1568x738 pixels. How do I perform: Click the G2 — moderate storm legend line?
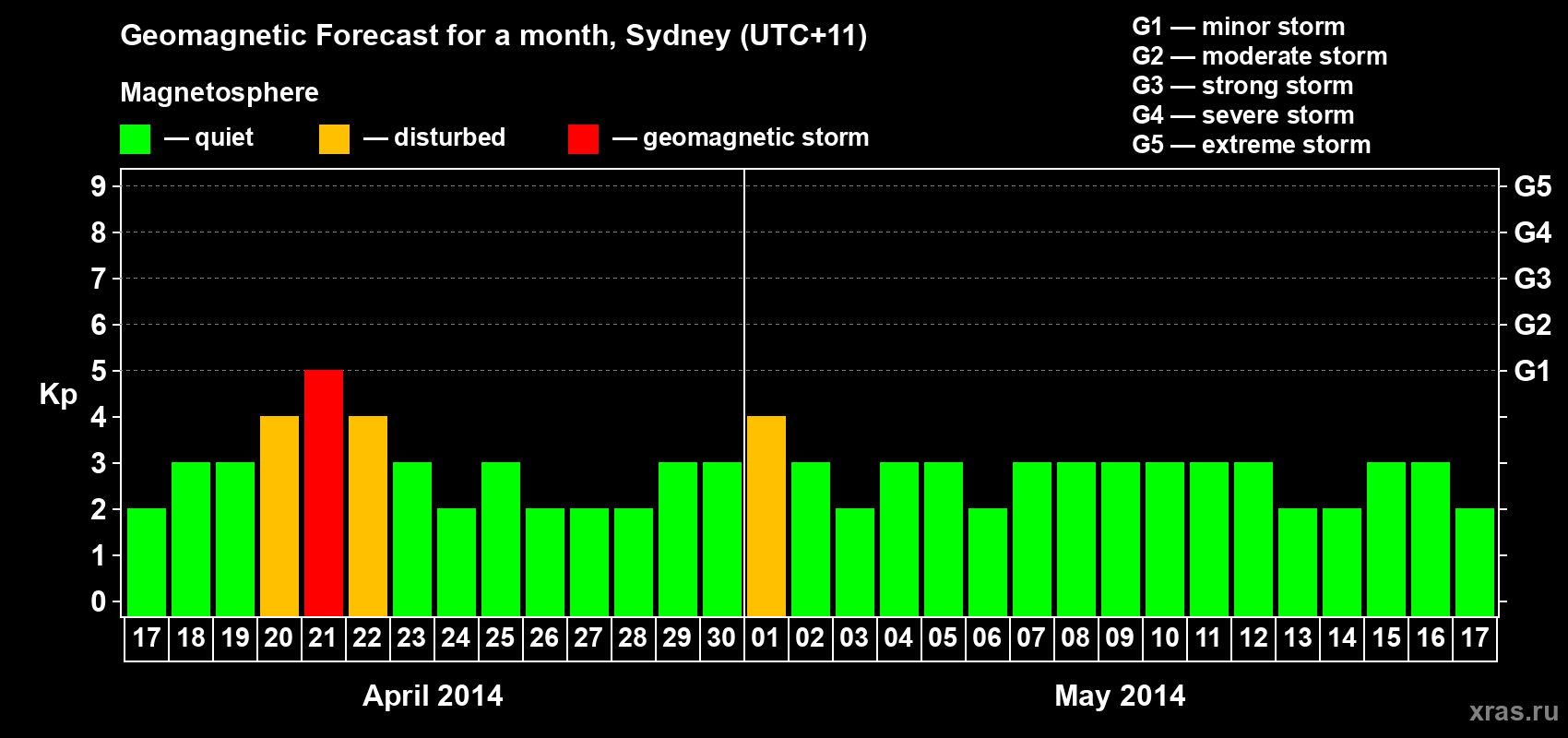(x=1260, y=56)
